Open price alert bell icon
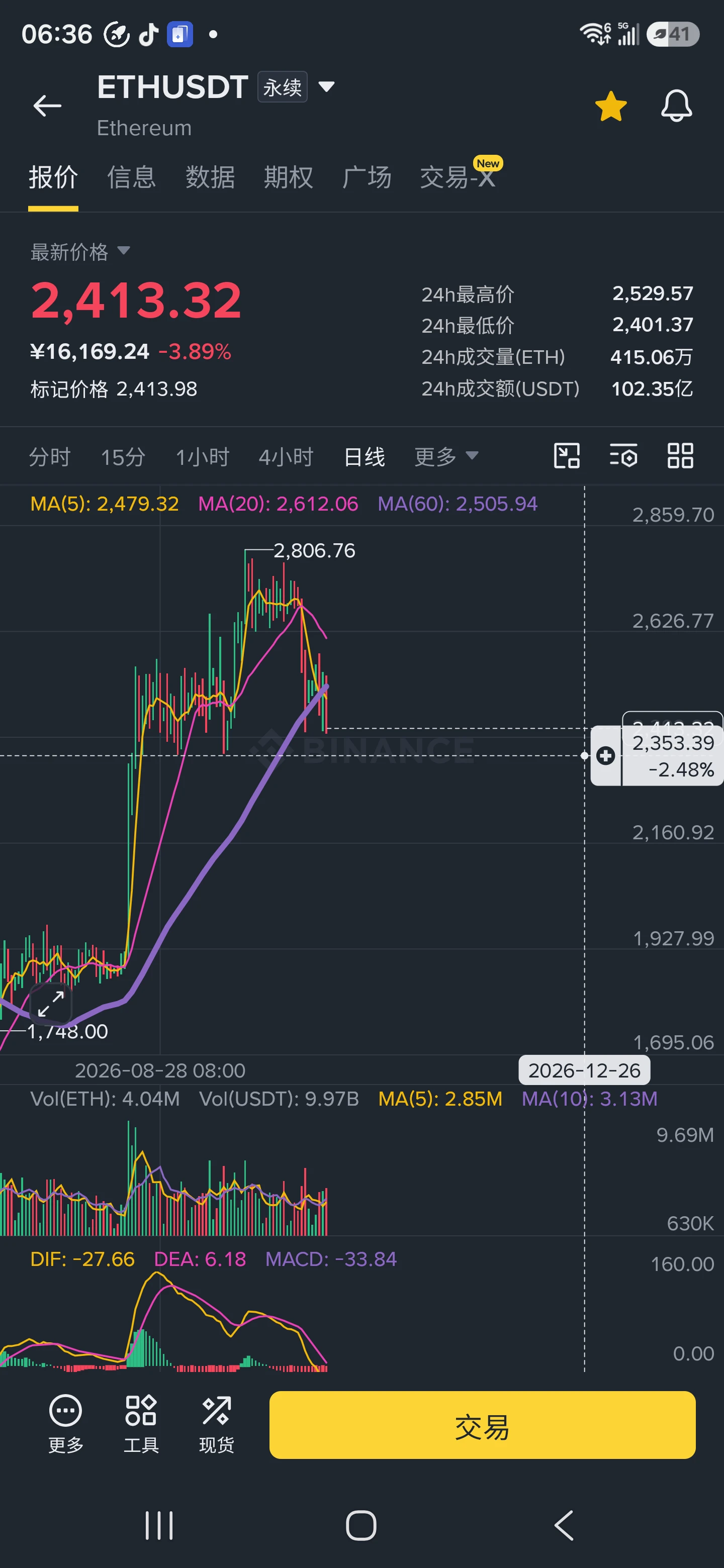Screen dimensions: 724x1568 (x=677, y=106)
